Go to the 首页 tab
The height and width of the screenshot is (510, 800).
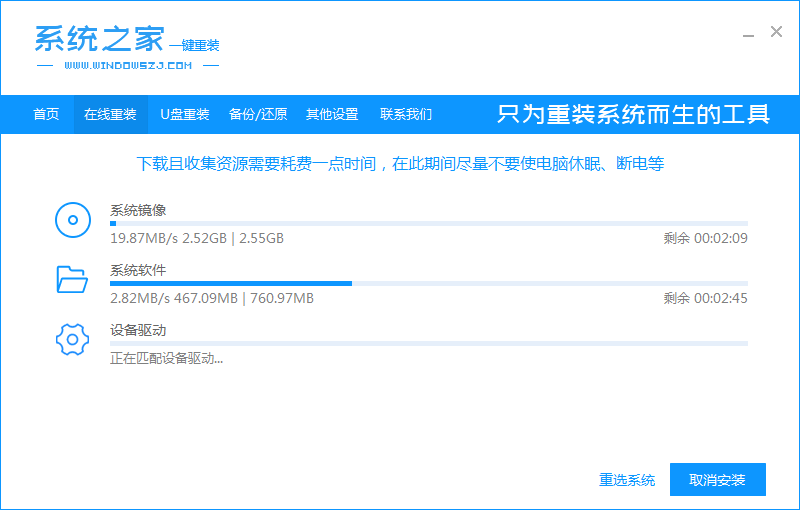[46, 114]
